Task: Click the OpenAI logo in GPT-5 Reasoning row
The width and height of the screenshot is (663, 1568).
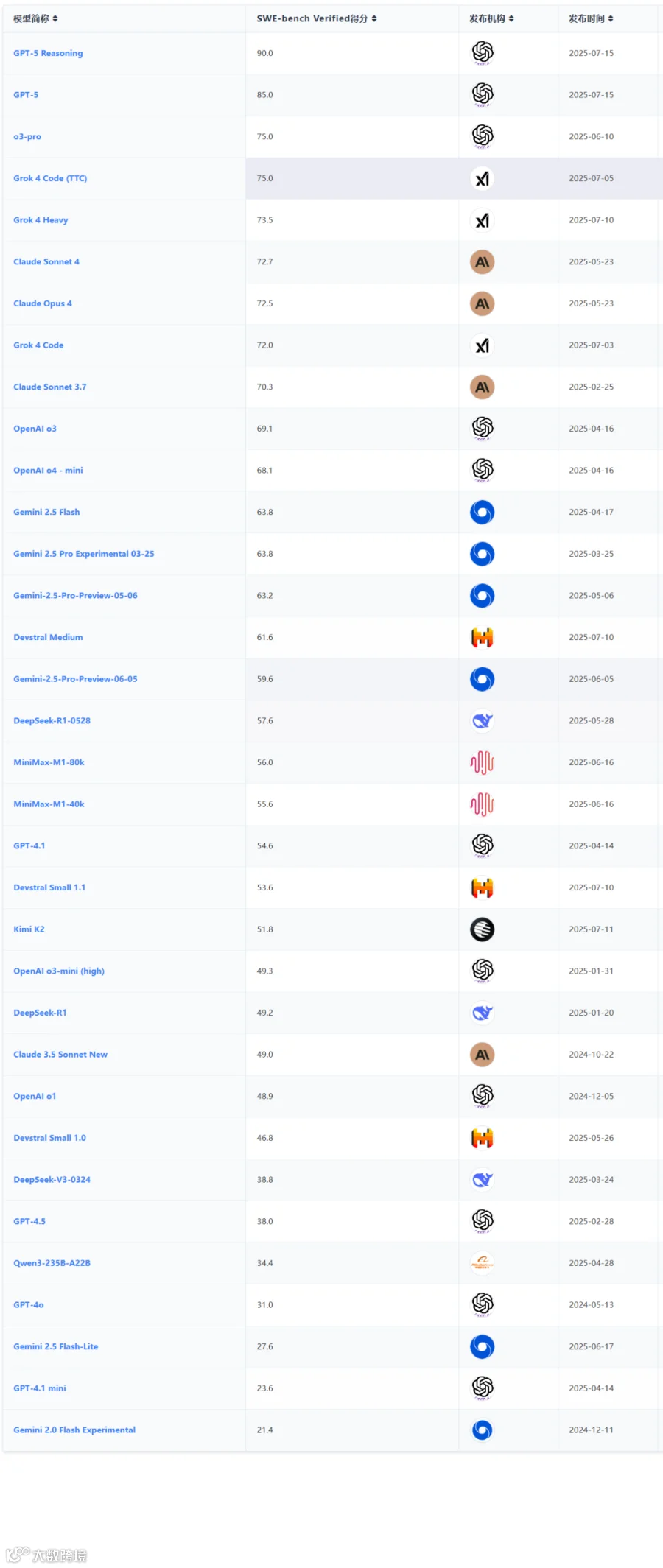Action: click(x=483, y=52)
